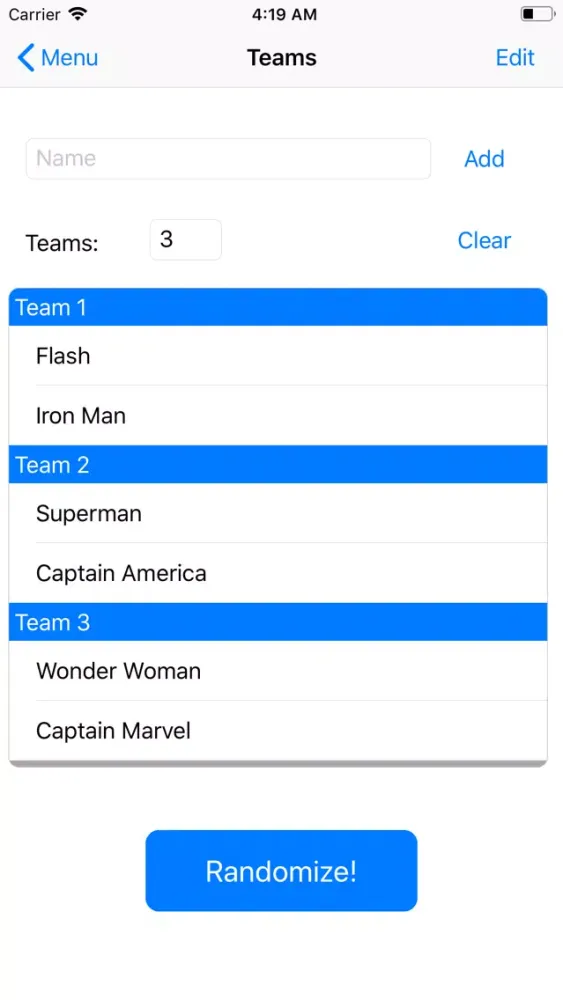This screenshot has height=1000, width=563.
Task: Select the Team 1 header
Action: tap(278, 307)
